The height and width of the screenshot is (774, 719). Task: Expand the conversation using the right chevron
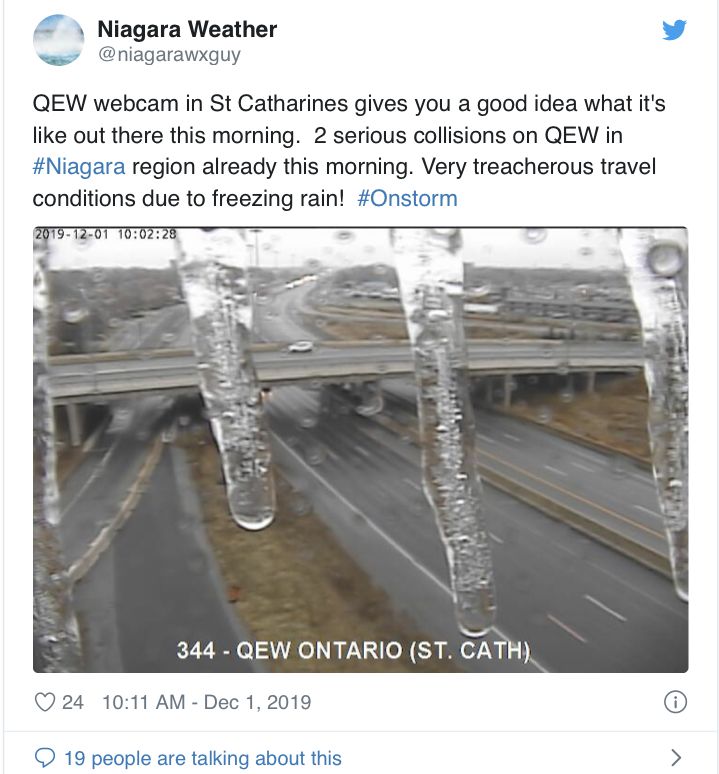coord(676,758)
